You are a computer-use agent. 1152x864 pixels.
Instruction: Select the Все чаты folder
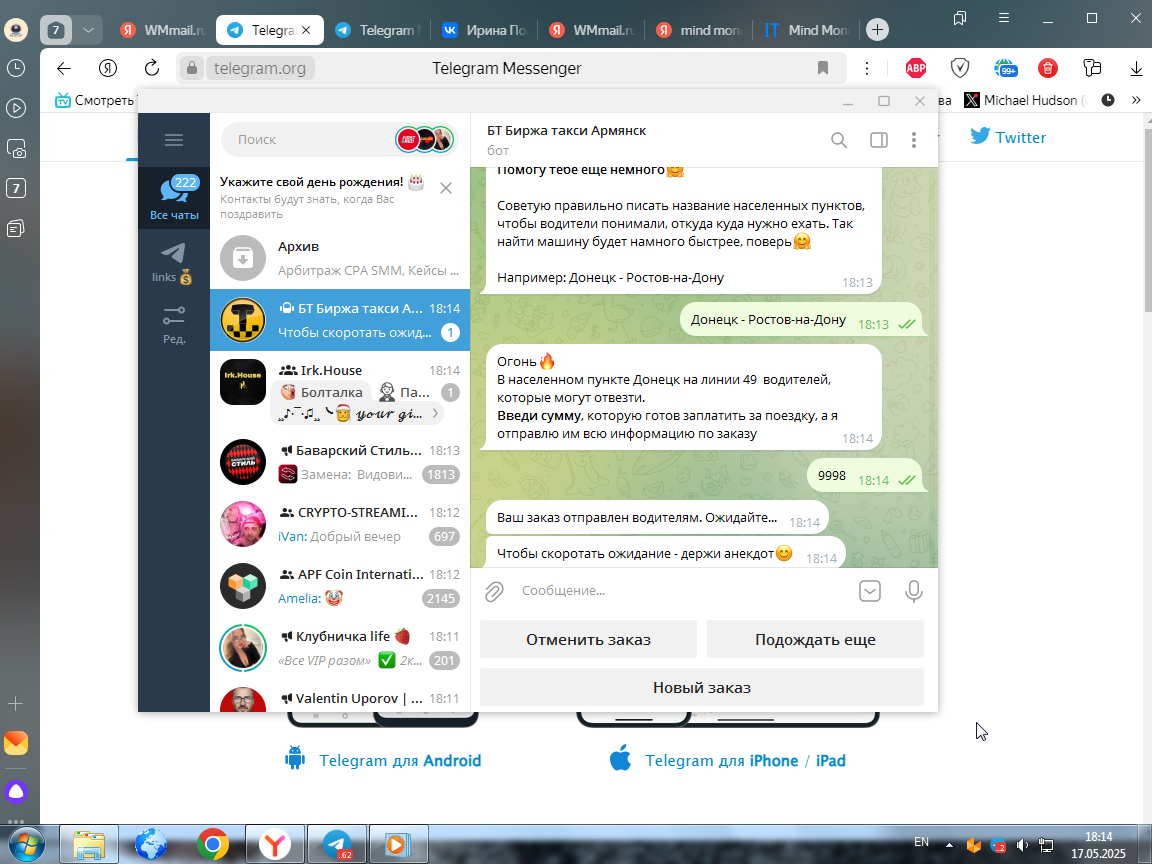click(x=174, y=198)
